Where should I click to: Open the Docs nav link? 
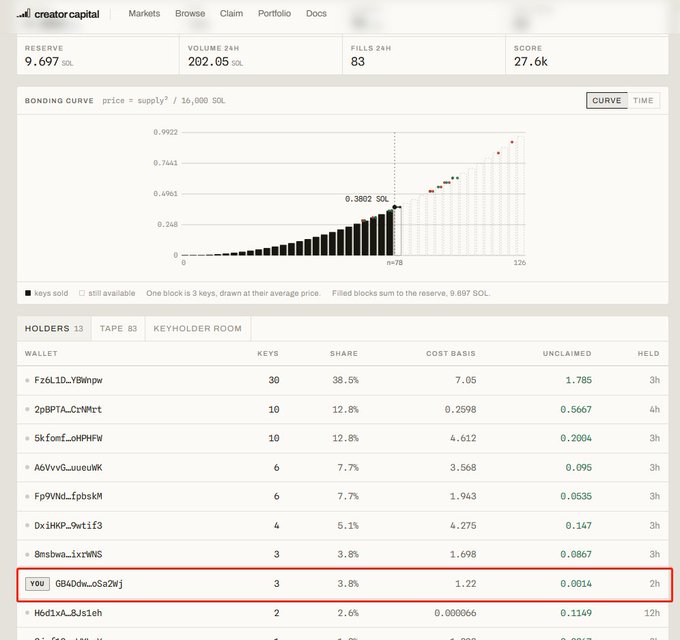click(x=316, y=13)
